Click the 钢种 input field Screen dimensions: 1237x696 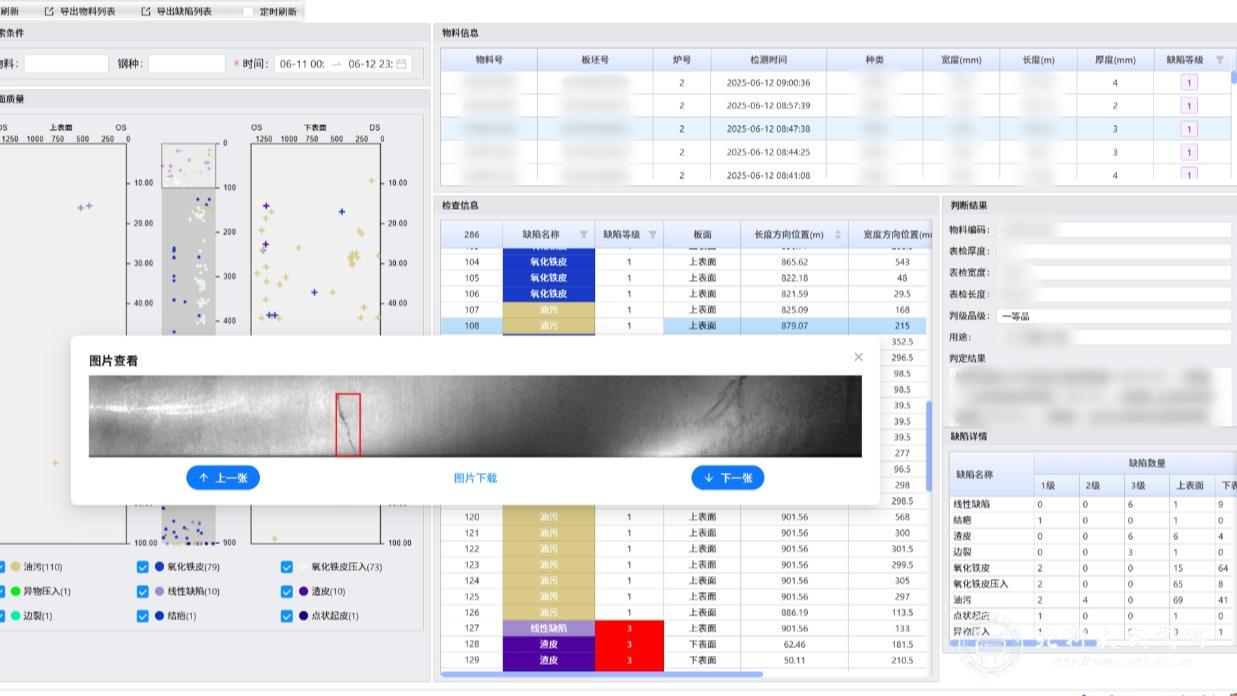click(x=187, y=64)
